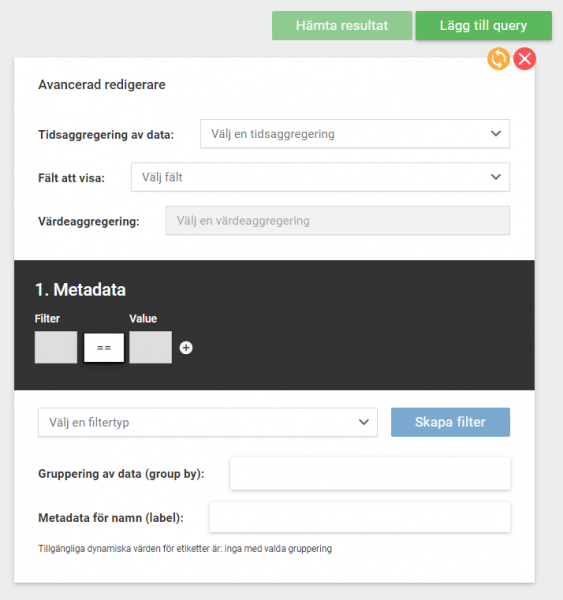This screenshot has width=563, height=600.
Task: Focus the Metadata för namn label input
Action: pos(360,517)
